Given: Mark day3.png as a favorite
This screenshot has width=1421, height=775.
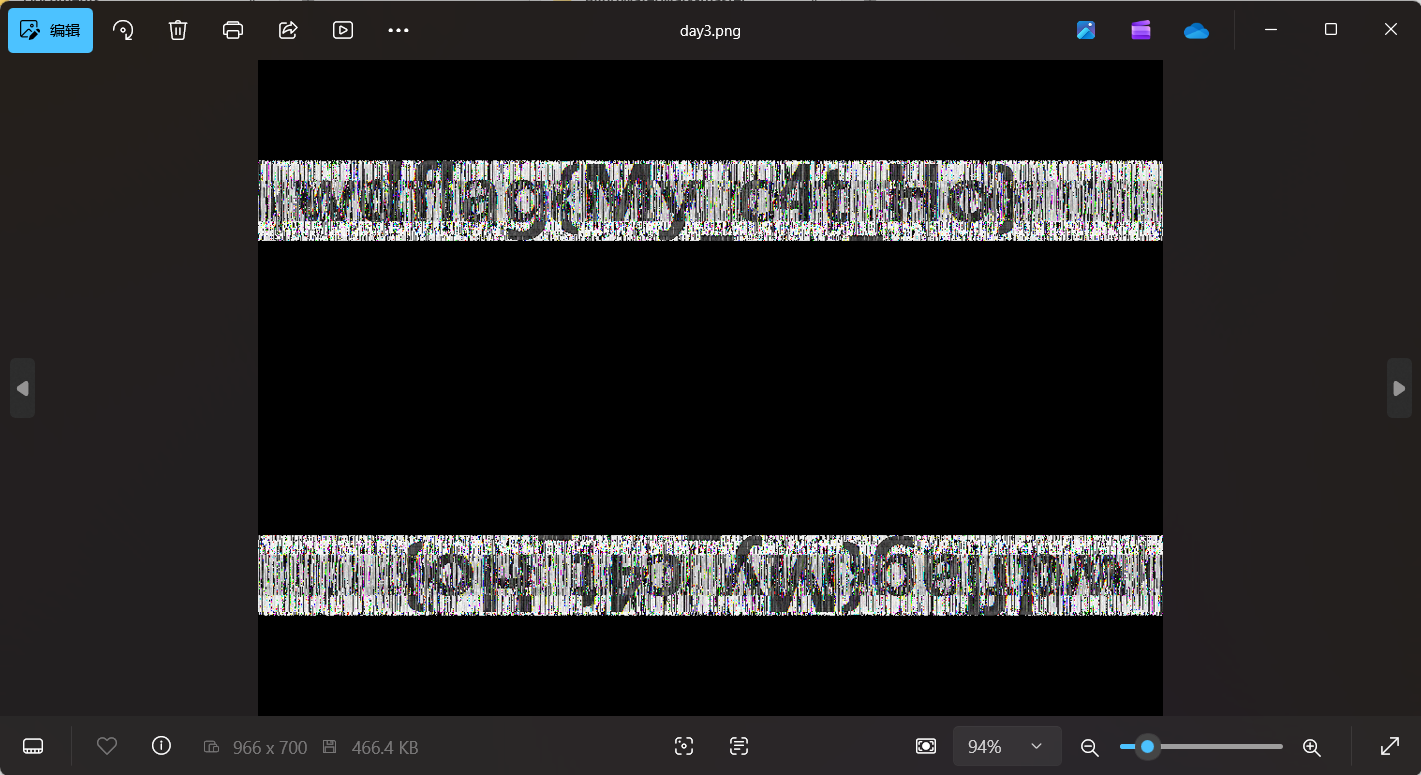Looking at the screenshot, I should pyautogui.click(x=107, y=746).
